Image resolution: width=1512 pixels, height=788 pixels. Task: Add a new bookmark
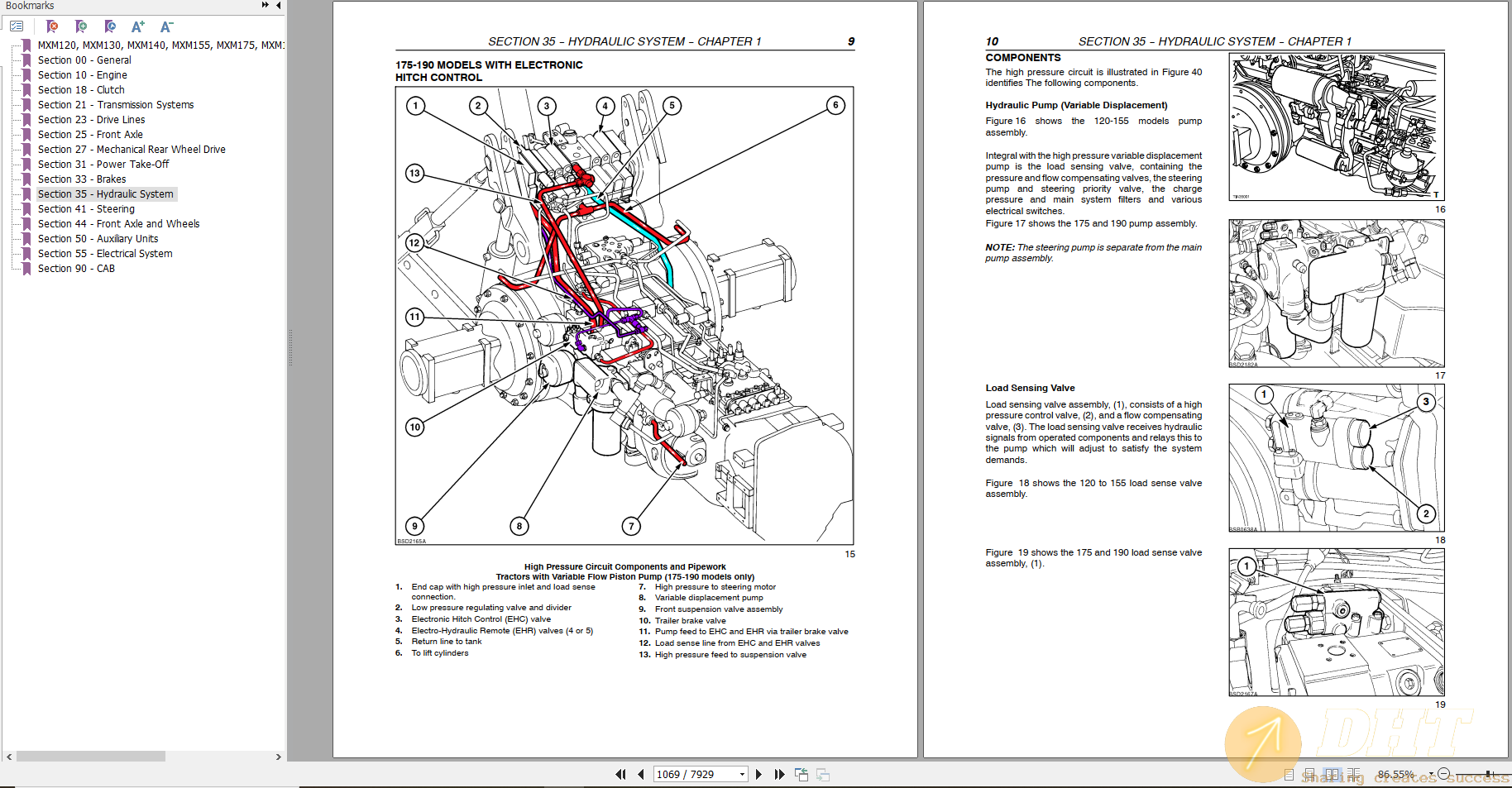pyautogui.click(x=80, y=26)
